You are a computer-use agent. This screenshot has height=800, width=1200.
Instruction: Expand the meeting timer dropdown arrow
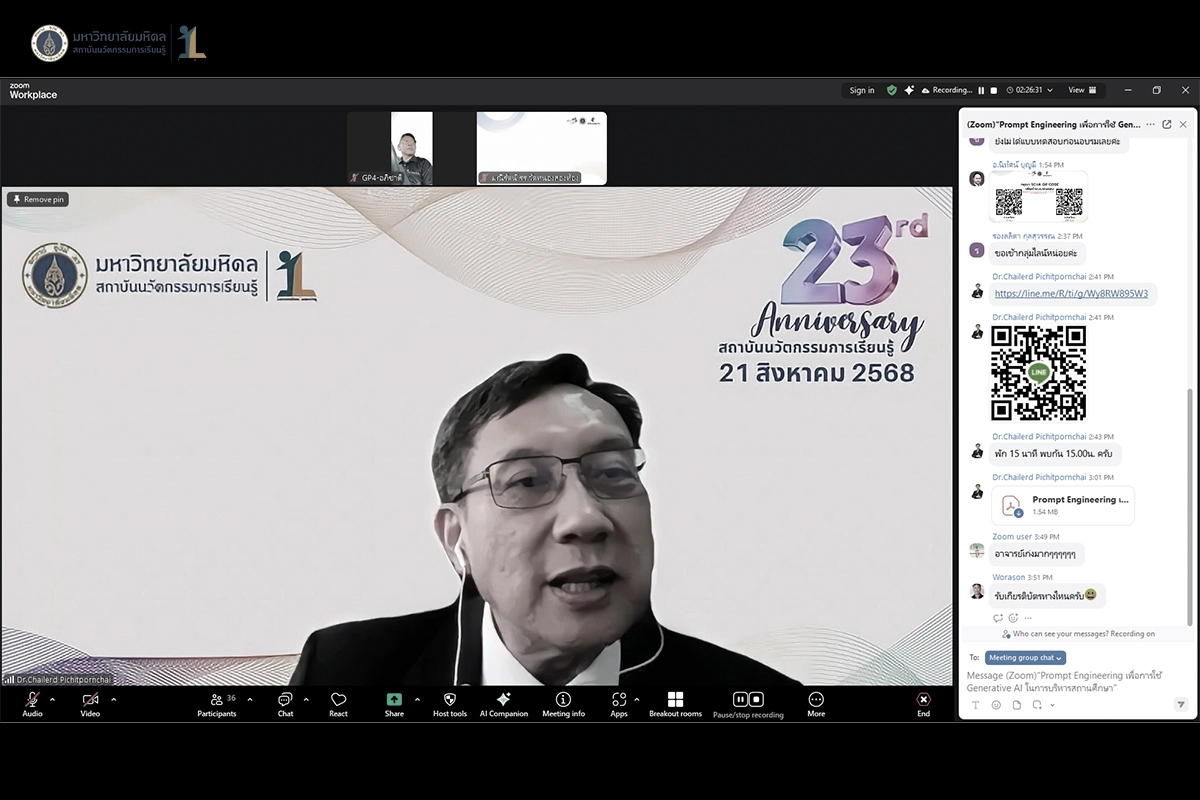1051,90
